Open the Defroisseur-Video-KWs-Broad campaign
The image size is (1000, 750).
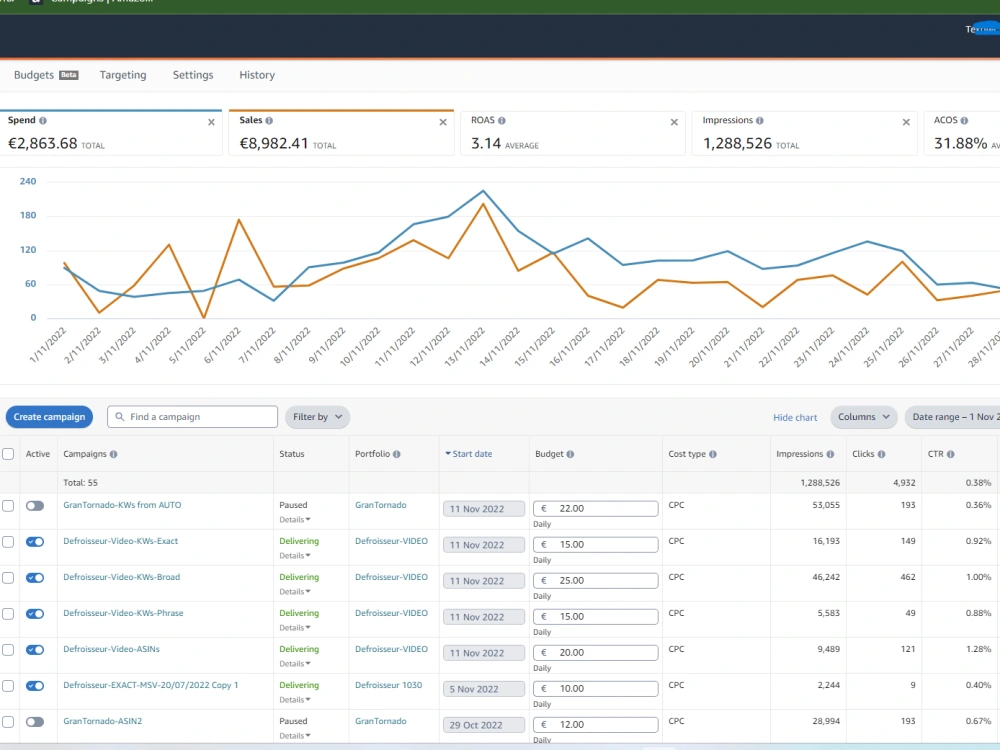pos(121,577)
